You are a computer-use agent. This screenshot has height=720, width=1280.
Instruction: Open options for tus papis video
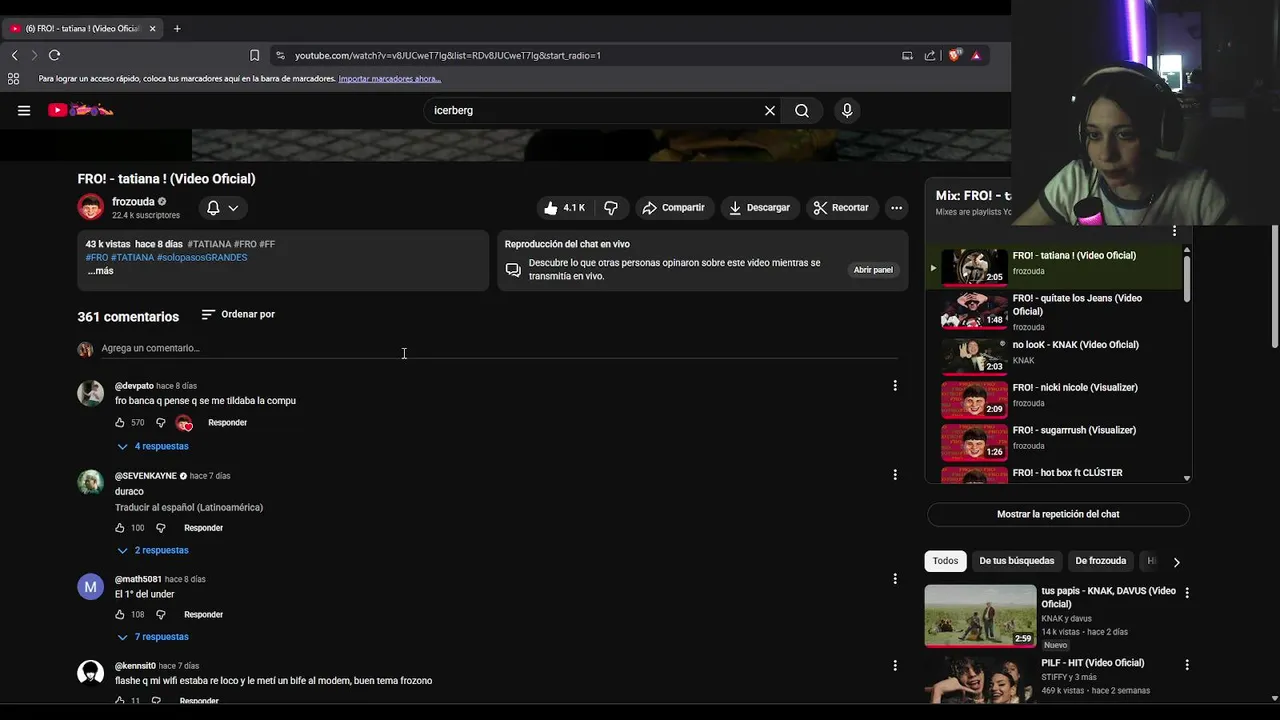point(1187,593)
